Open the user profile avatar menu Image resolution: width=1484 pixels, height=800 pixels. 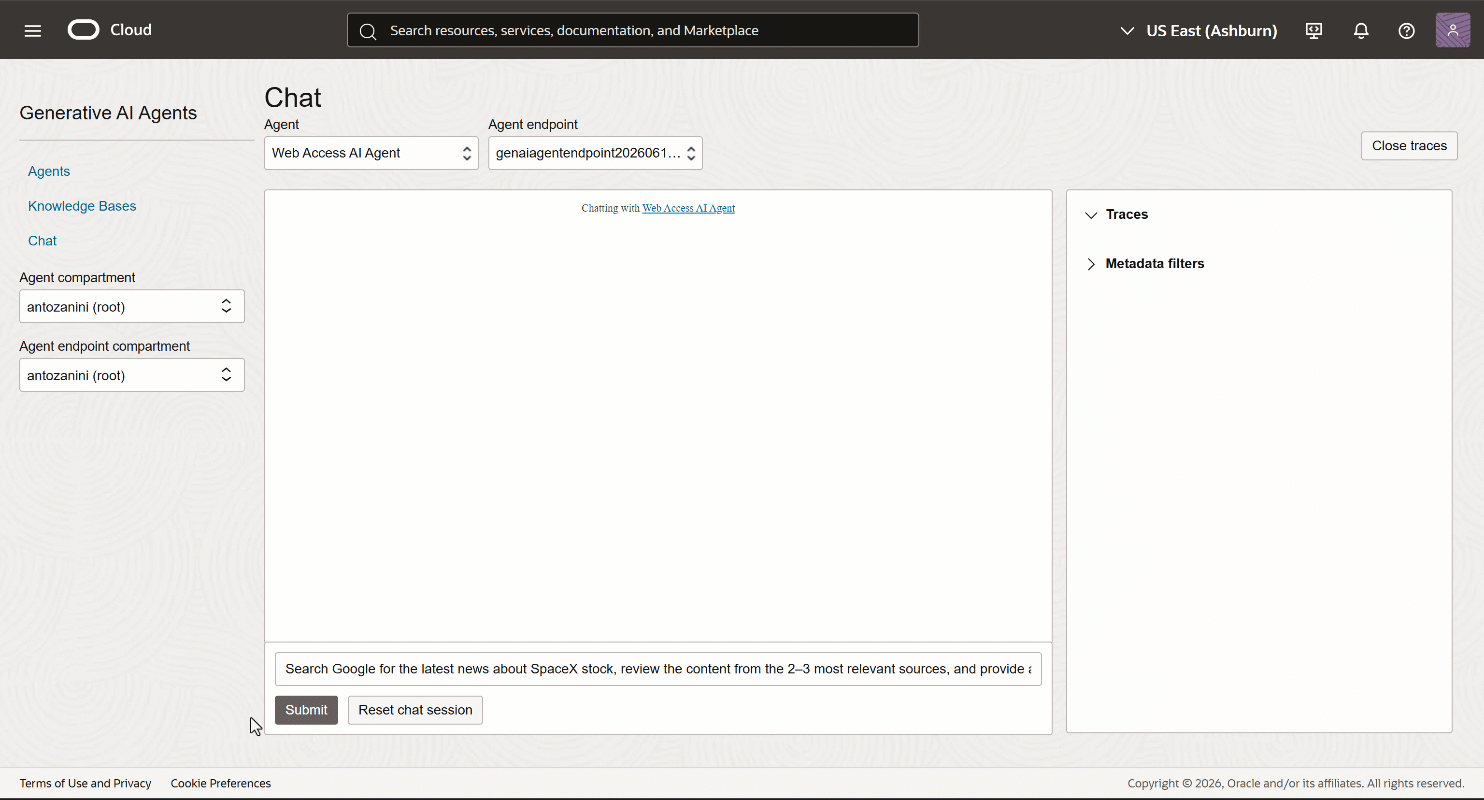point(1453,30)
